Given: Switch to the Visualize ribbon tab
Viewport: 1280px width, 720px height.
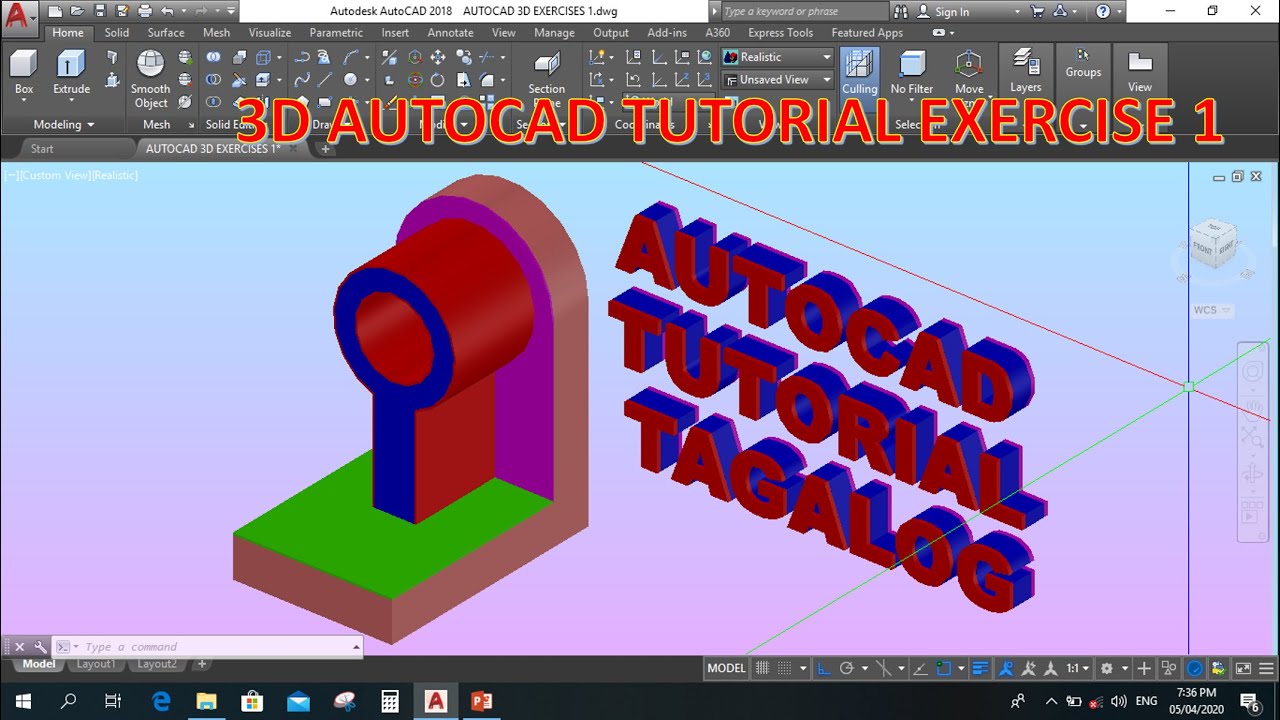Looking at the screenshot, I should click(x=270, y=32).
